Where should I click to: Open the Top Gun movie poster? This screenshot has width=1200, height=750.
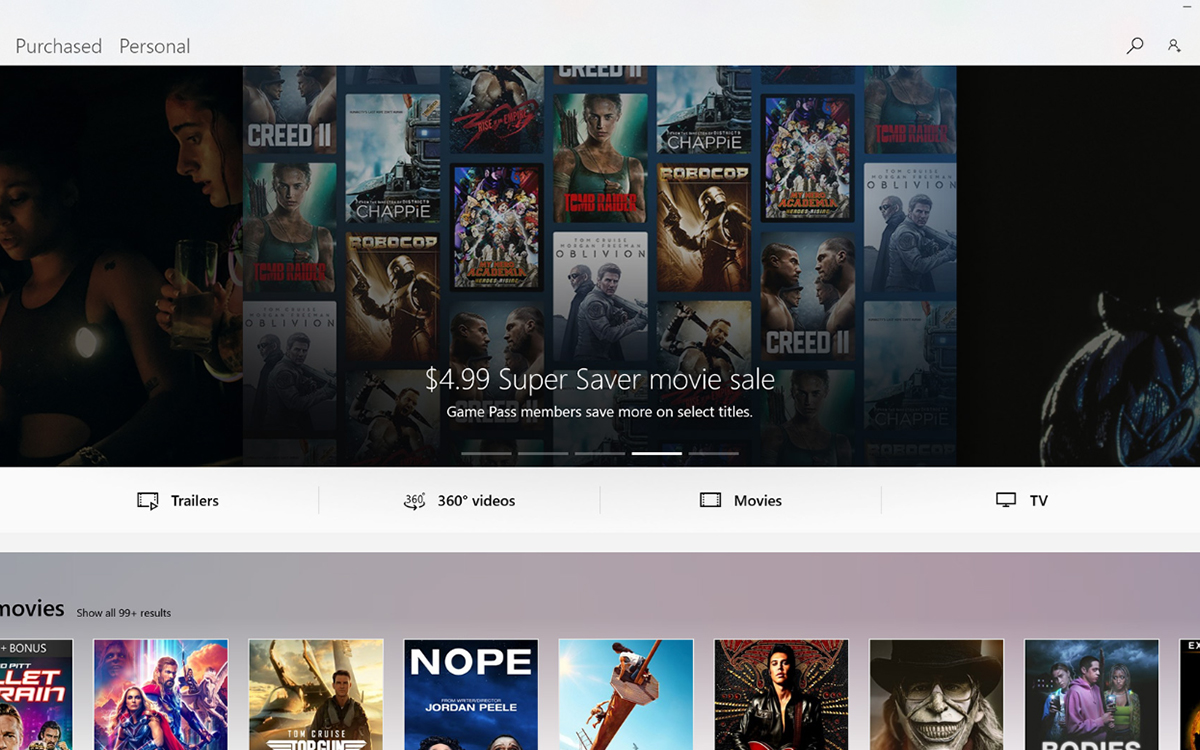pos(316,695)
